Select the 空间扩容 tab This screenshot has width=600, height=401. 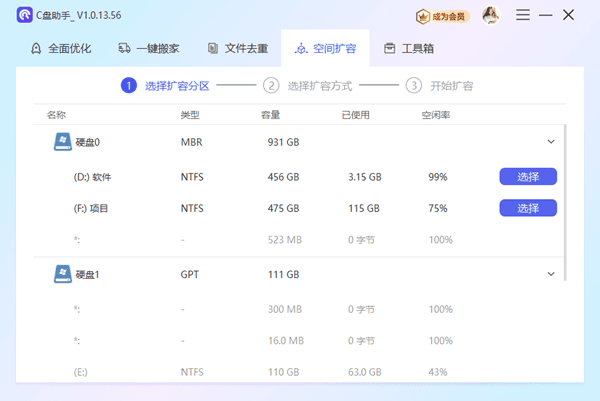[325, 48]
